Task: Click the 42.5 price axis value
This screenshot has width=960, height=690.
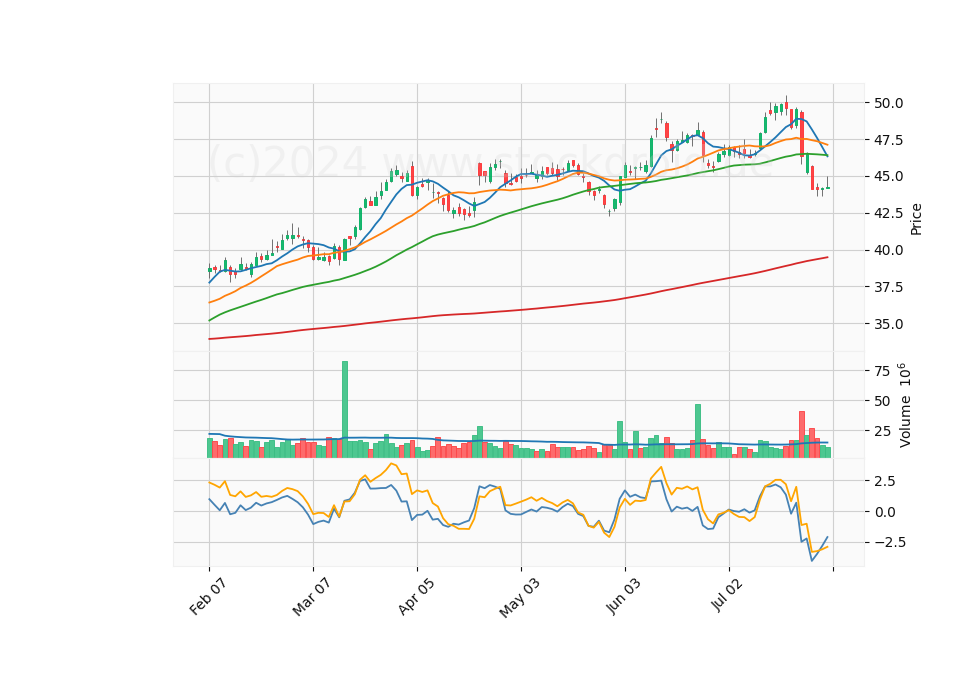Action: [x=888, y=213]
